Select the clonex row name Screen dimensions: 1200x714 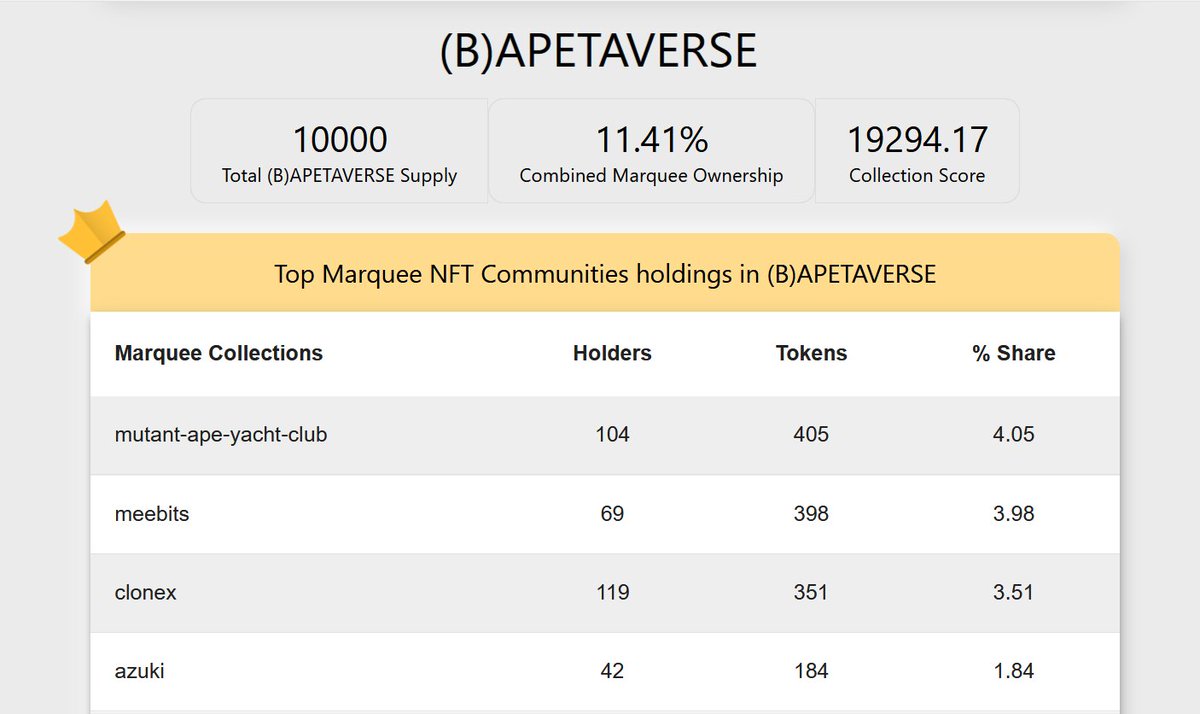pyautogui.click(x=146, y=592)
